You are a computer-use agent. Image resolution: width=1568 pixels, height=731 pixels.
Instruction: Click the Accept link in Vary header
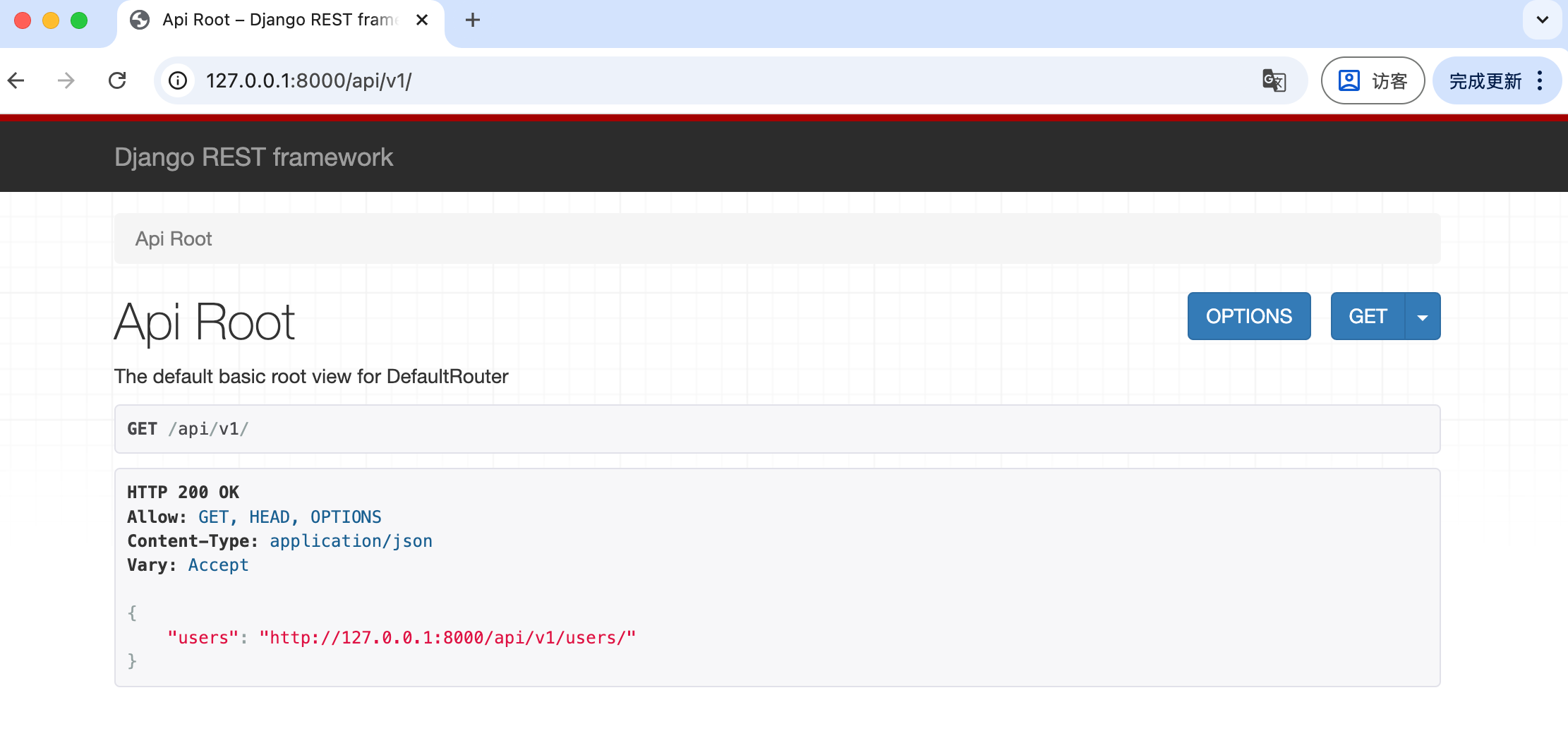218,564
